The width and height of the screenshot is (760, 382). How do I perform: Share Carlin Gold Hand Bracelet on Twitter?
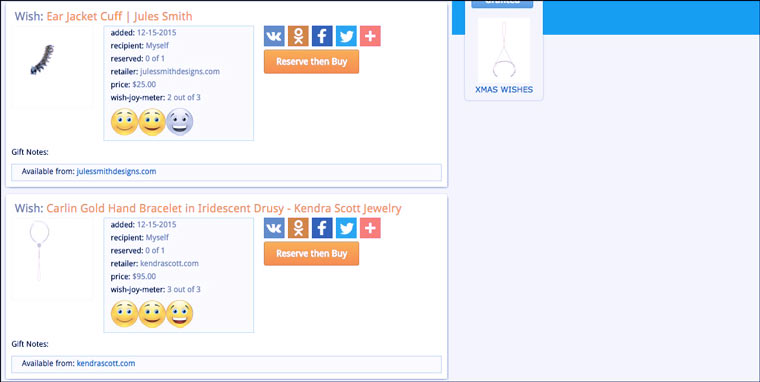click(x=346, y=228)
